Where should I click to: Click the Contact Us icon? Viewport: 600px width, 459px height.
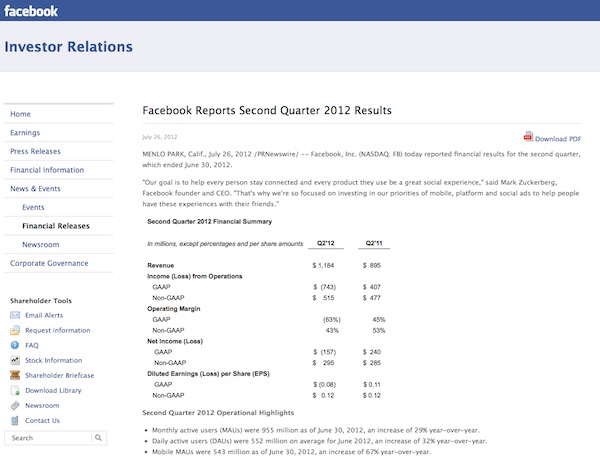pyautogui.click(x=15, y=420)
